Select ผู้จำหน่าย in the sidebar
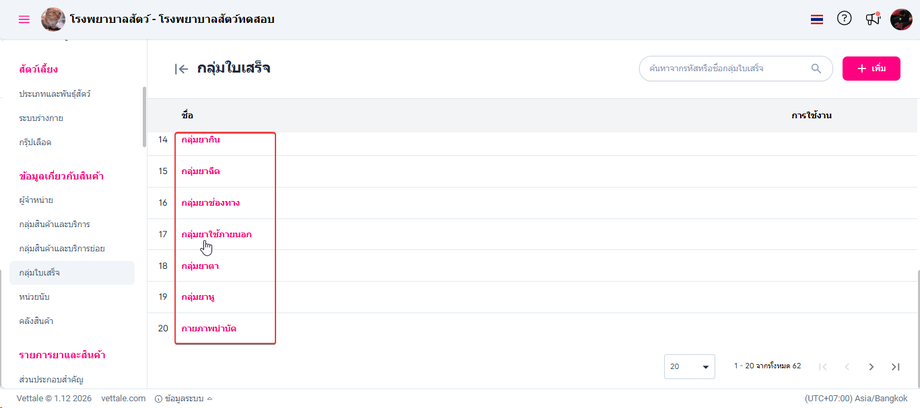Screen dimensions: 920x408 tap(36, 200)
